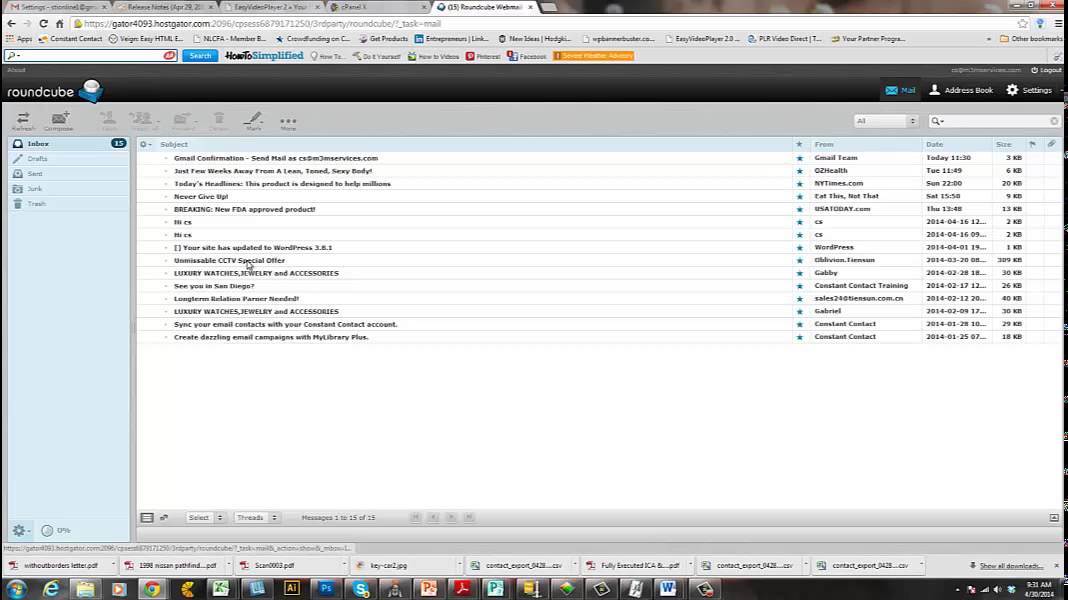Screen dimensions: 1068x600
Task: Switch to the Release Notes browser tab
Action: (163, 7)
